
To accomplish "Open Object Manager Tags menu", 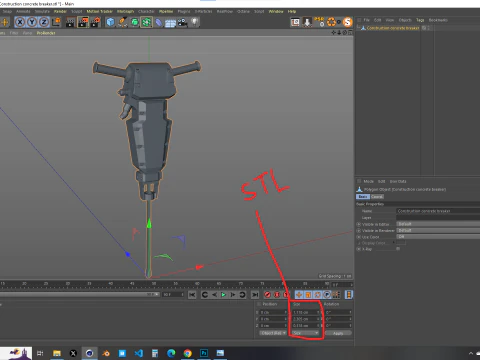I will click(420, 20).
